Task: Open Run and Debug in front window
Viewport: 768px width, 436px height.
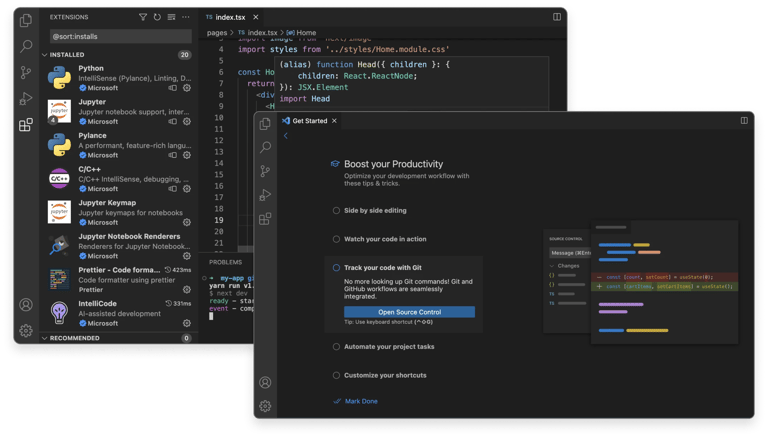Action: point(265,195)
